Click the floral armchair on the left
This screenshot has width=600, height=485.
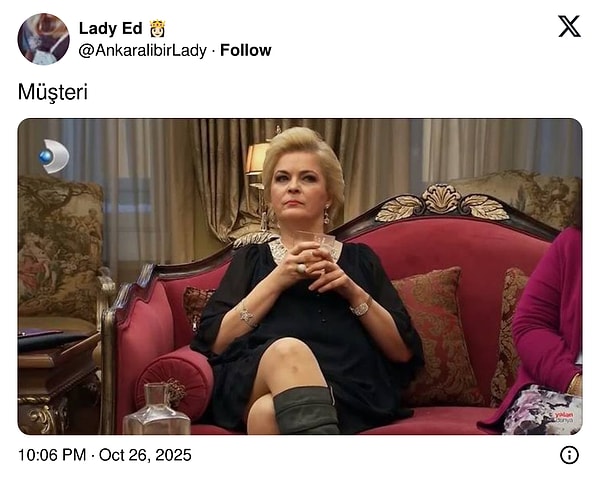click(x=59, y=253)
